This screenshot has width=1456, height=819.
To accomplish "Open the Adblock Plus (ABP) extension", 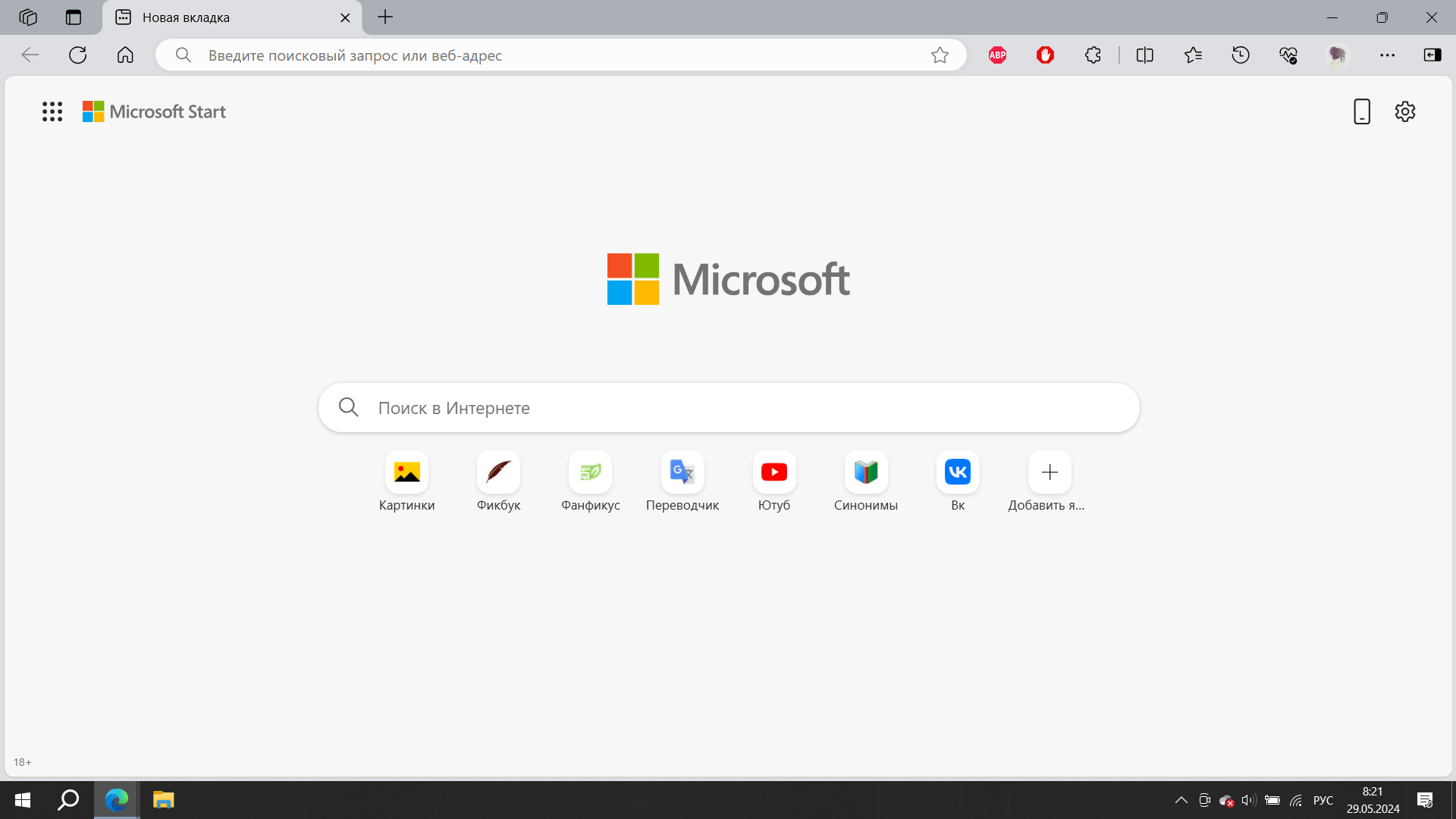I will [997, 55].
